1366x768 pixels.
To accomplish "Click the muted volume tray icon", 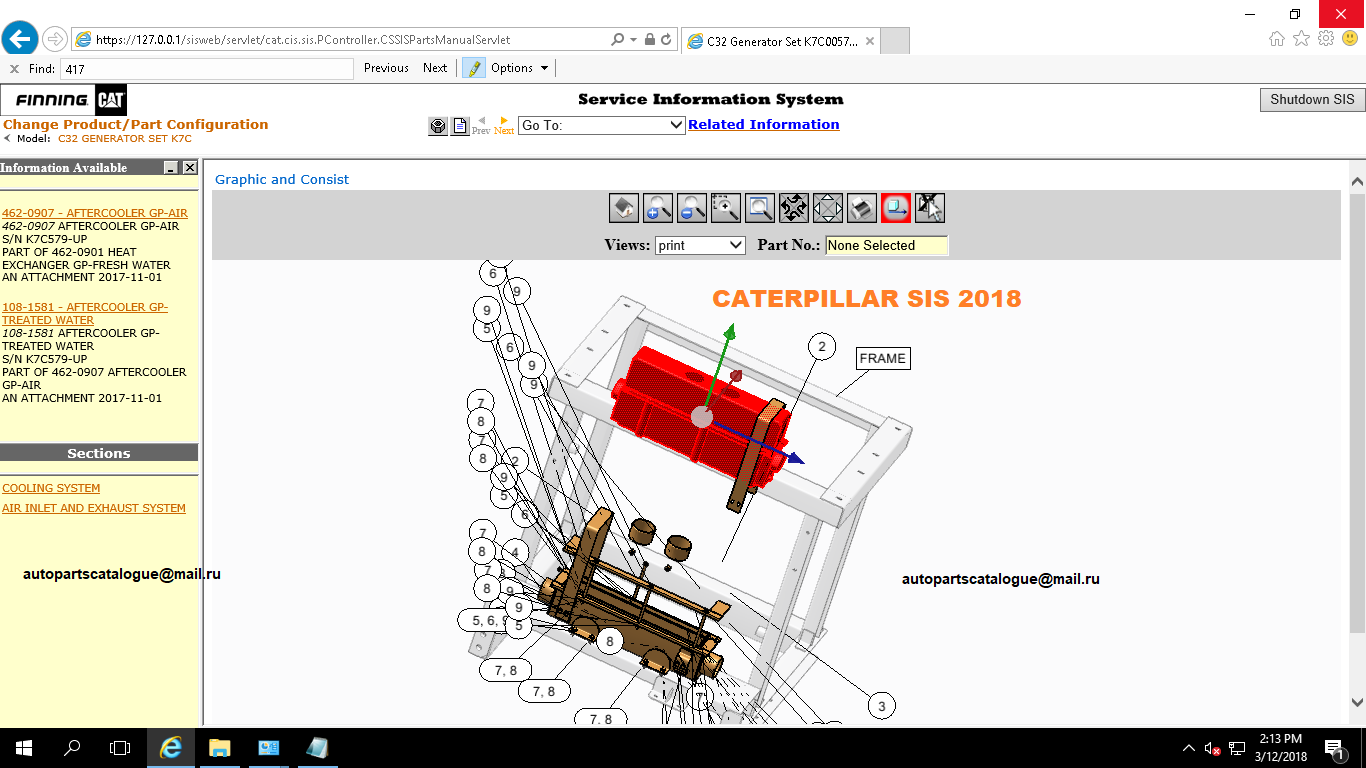I will pos(1212,748).
